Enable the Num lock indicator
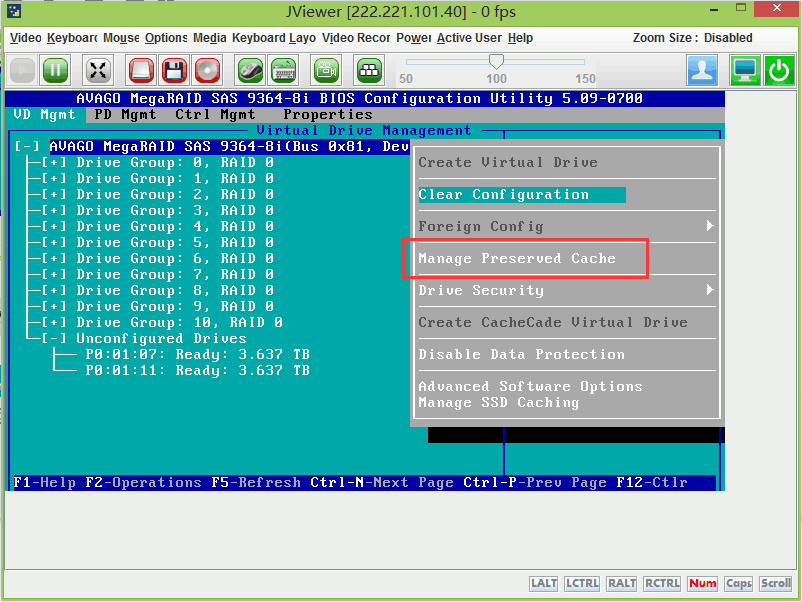 702,583
